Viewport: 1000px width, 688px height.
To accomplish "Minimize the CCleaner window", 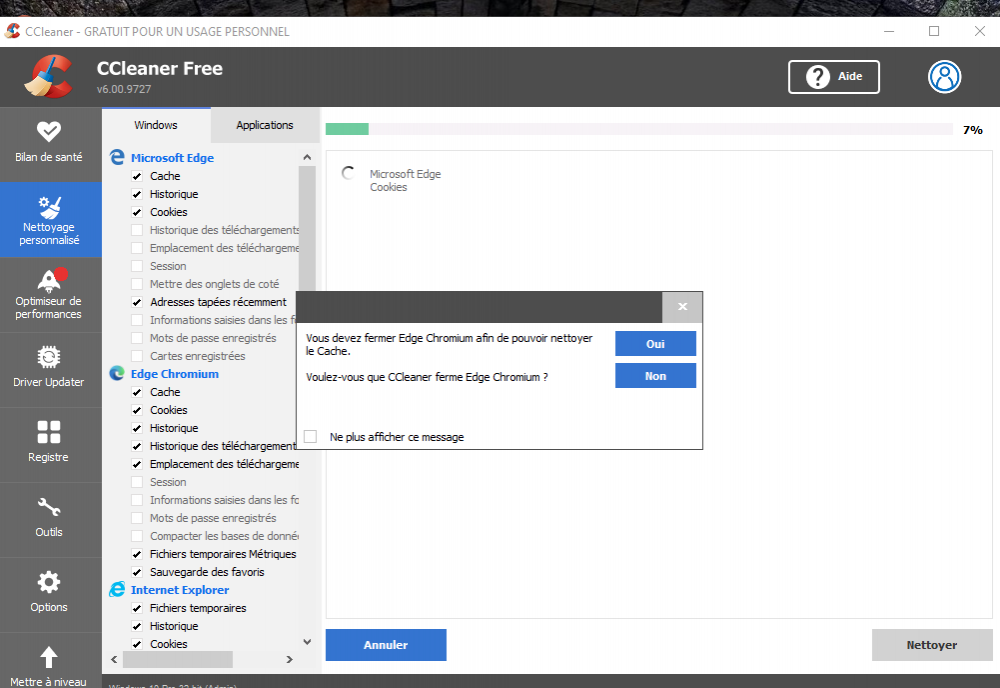I will 888,31.
